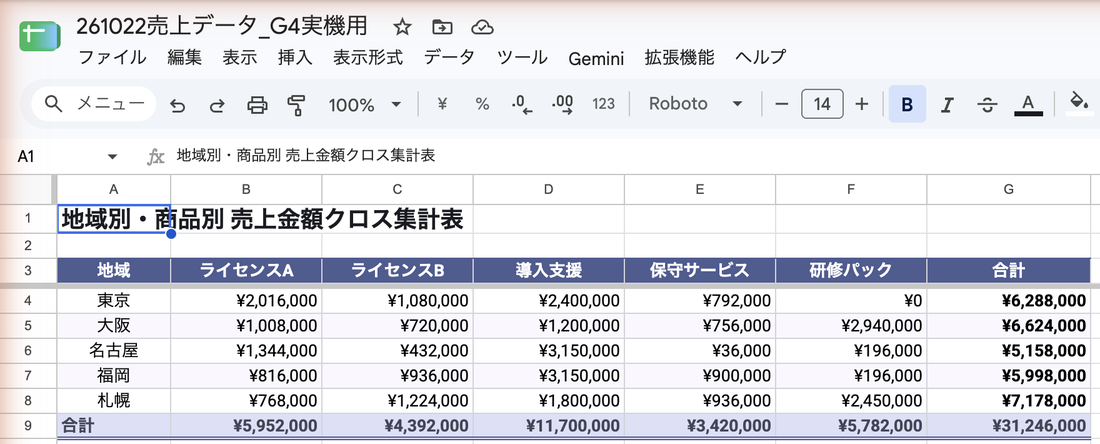
Task: Open the 挿入 menu
Action: (295, 58)
